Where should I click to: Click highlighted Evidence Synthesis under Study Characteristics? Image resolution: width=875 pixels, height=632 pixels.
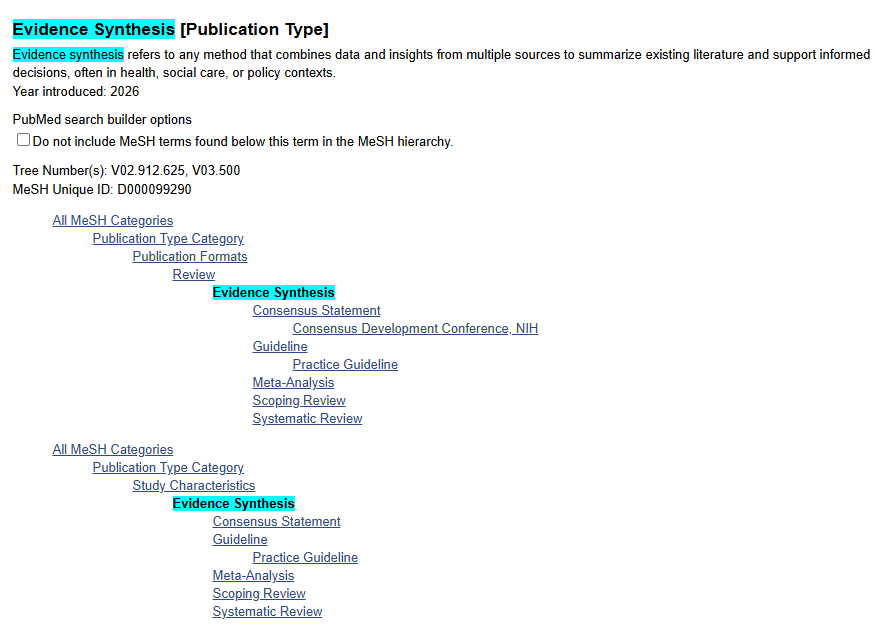233,503
